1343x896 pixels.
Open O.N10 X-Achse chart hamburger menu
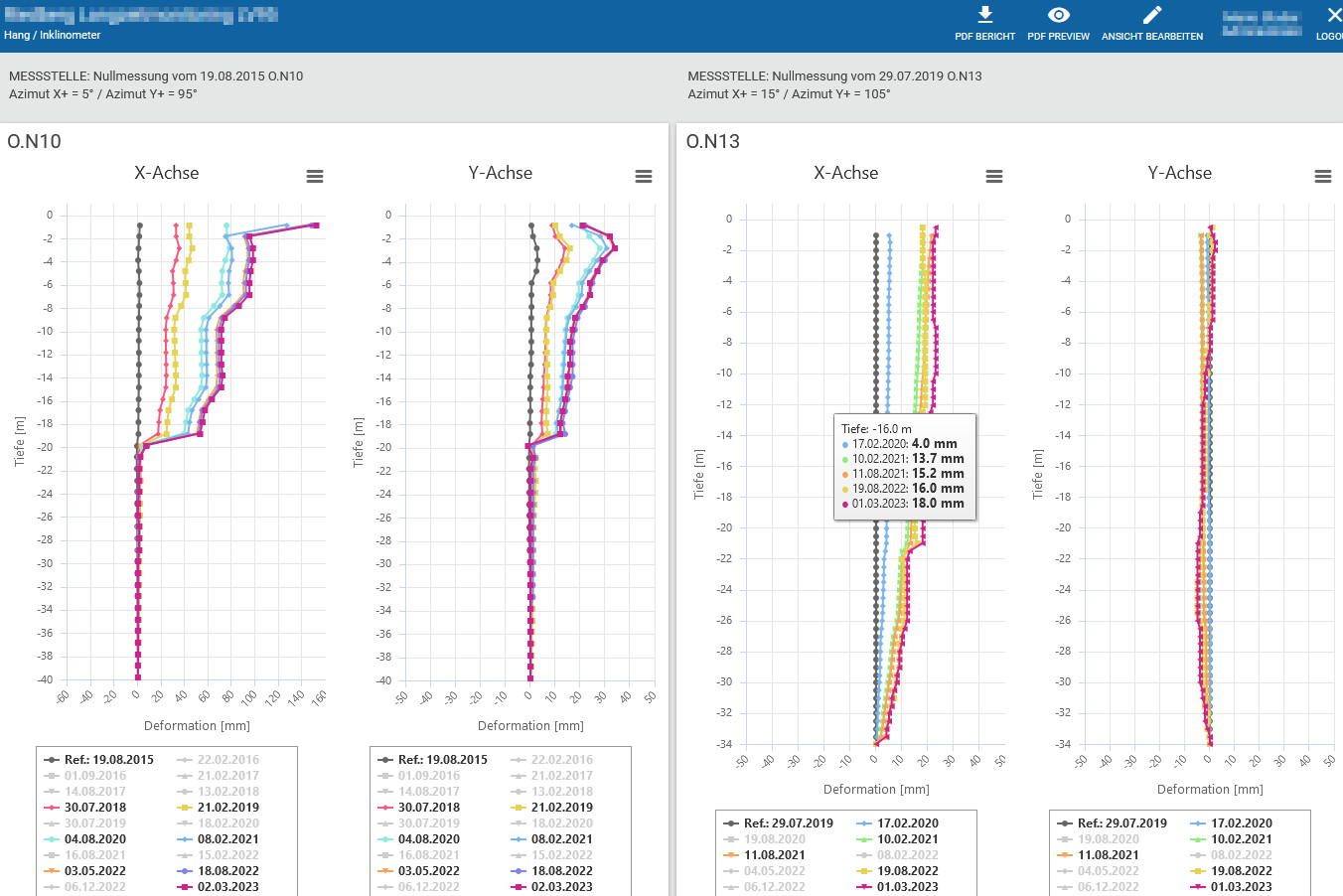315,177
